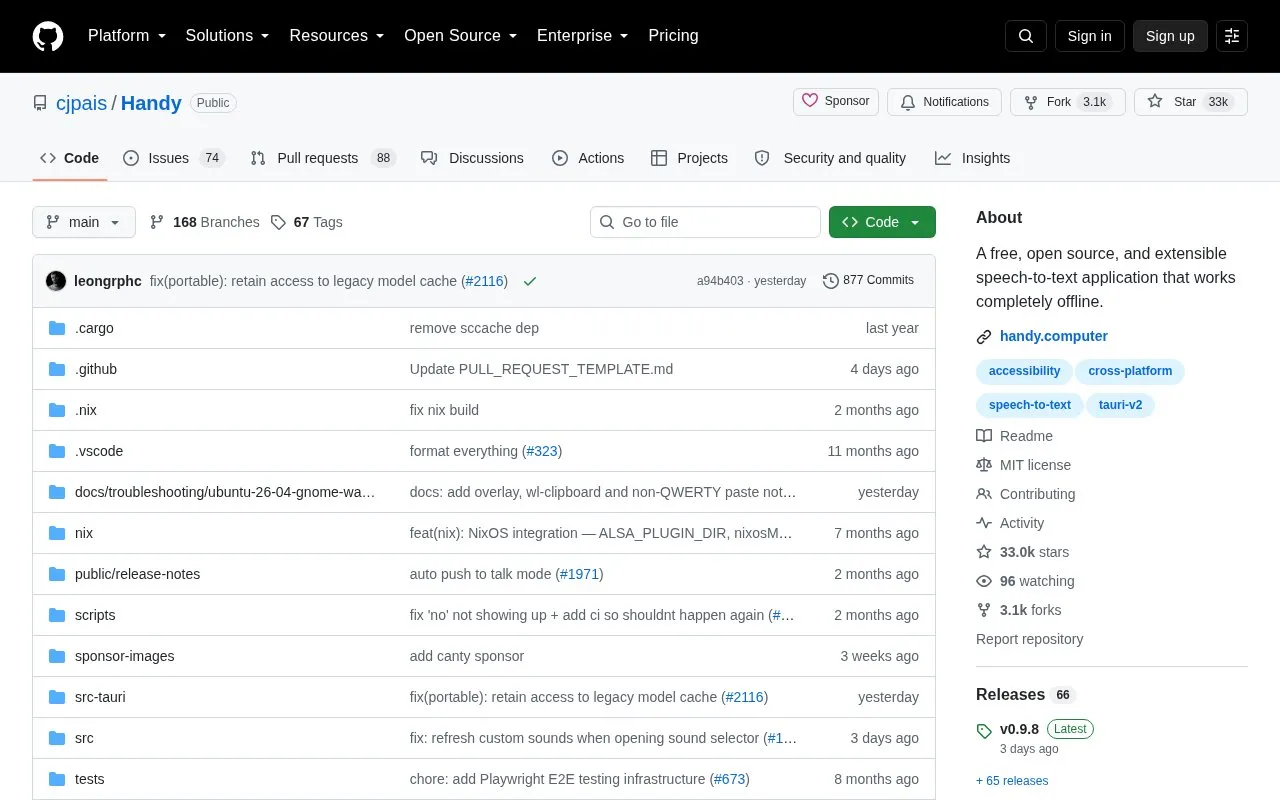1280x800 pixels.
Task: Open handy.computer website link
Action: click(1054, 336)
